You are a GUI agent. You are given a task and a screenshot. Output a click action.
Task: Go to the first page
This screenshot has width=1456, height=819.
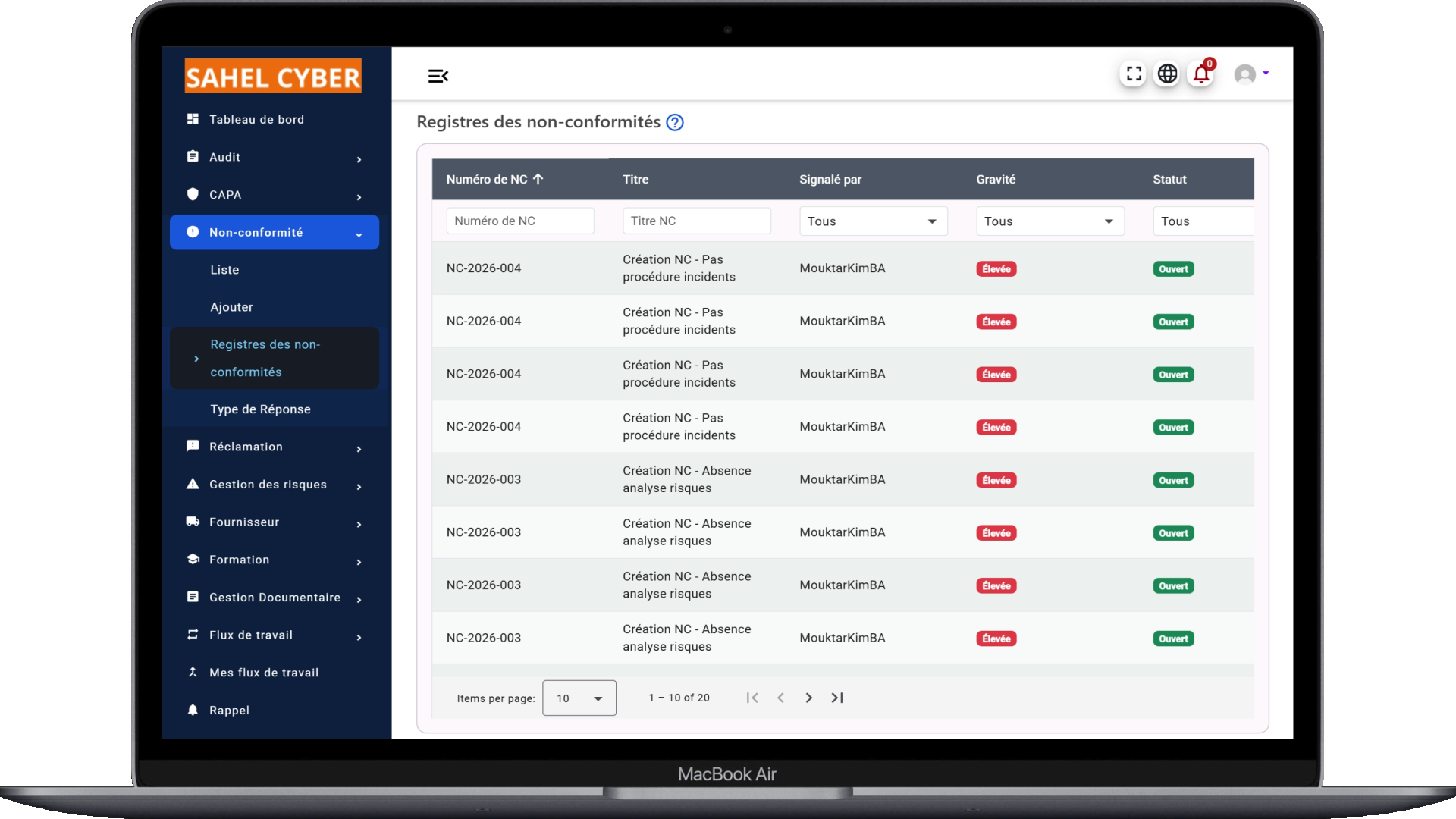click(x=752, y=698)
